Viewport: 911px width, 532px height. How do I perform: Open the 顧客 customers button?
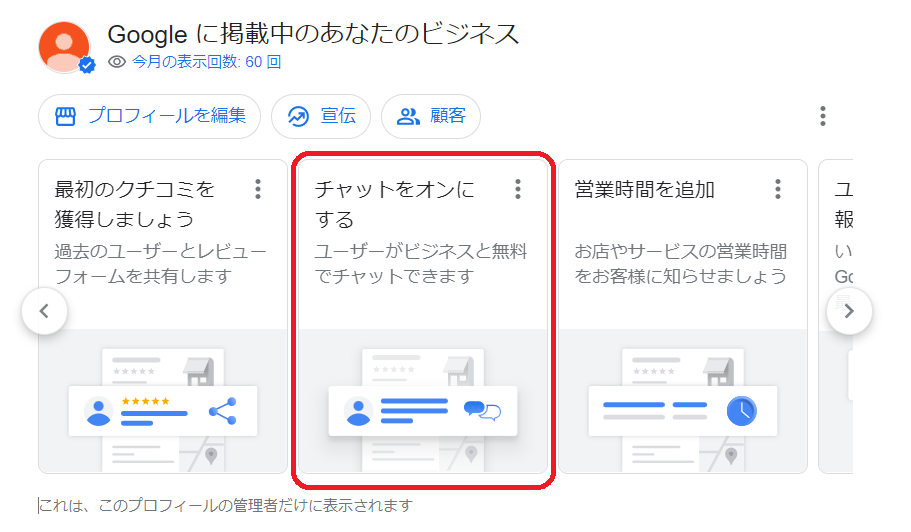click(x=431, y=116)
